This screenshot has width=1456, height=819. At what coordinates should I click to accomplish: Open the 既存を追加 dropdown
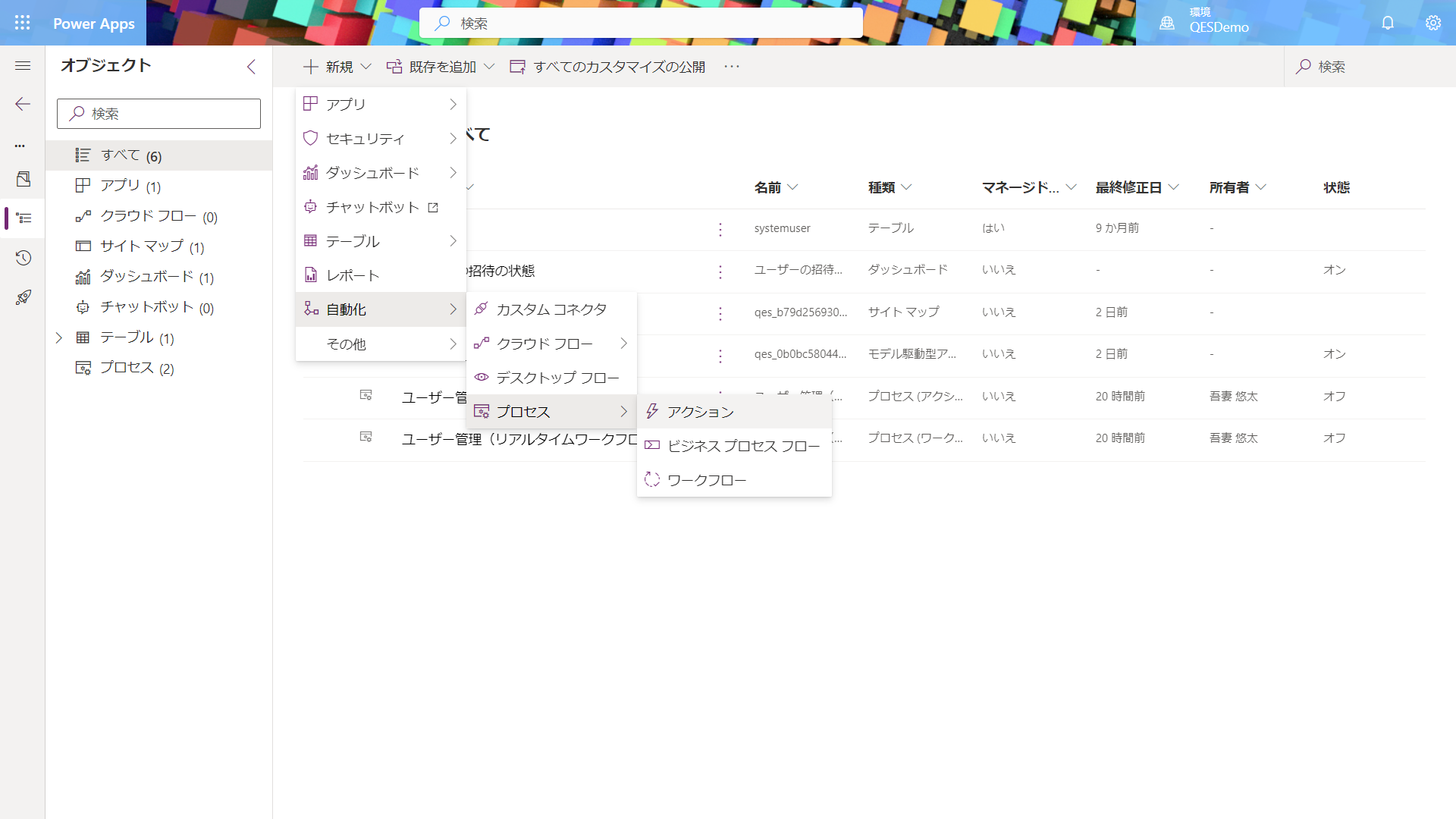click(x=440, y=67)
